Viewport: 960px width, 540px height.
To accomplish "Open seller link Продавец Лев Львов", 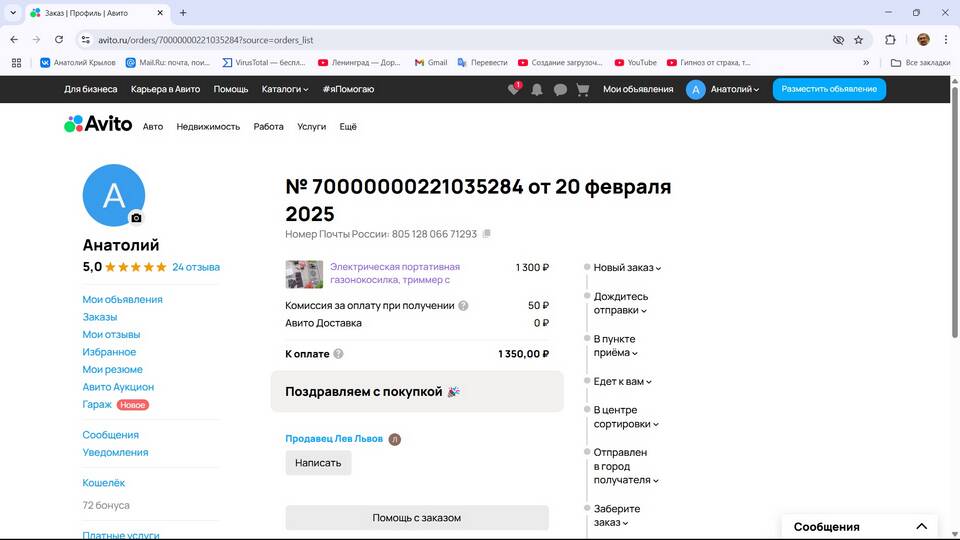I will 334,439.
